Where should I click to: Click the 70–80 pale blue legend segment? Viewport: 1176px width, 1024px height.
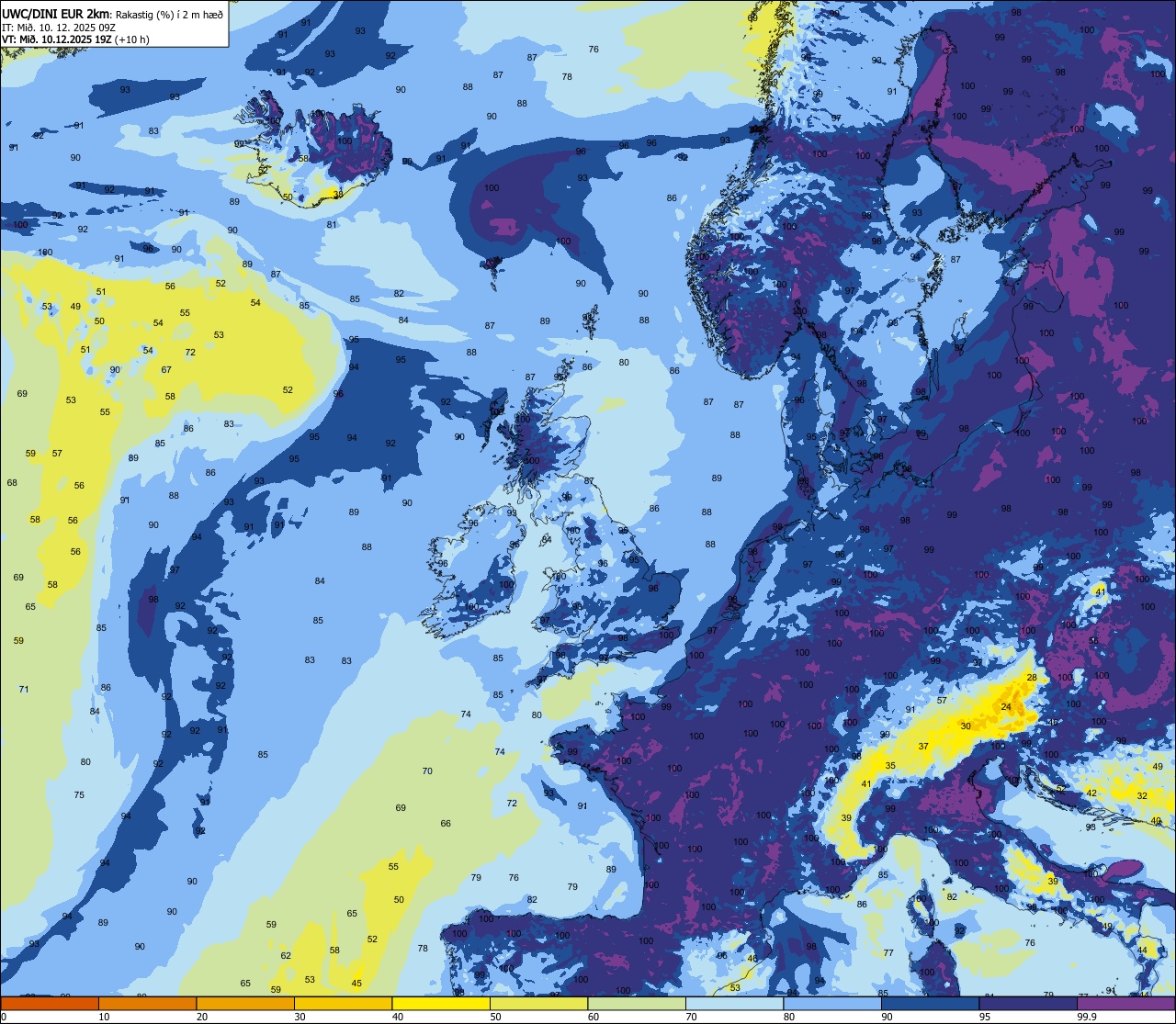click(x=734, y=1003)
